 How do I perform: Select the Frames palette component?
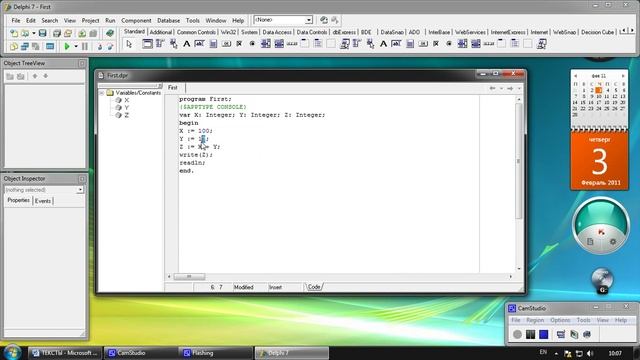147,44
